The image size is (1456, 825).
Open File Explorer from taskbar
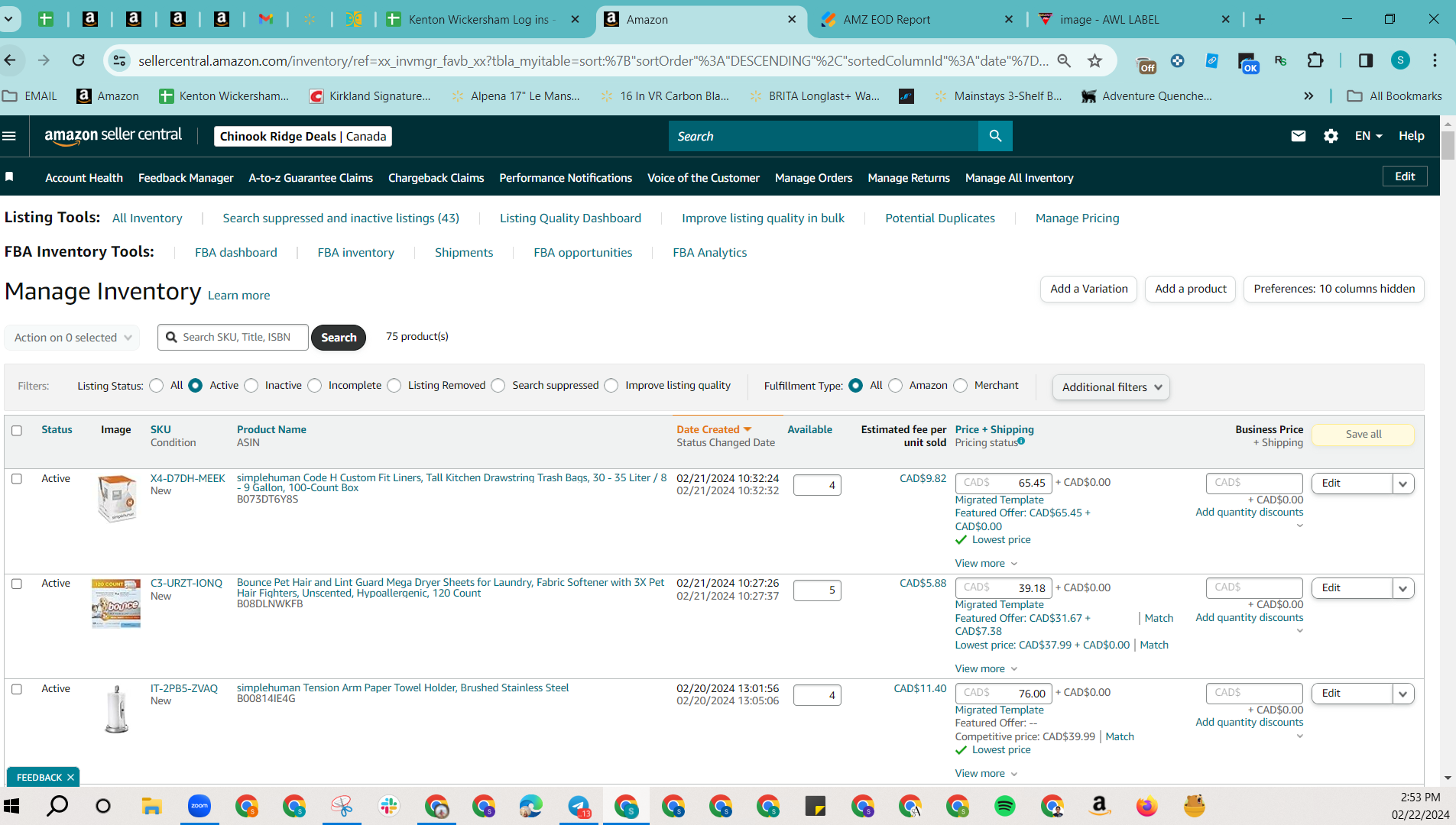point(151,806)
